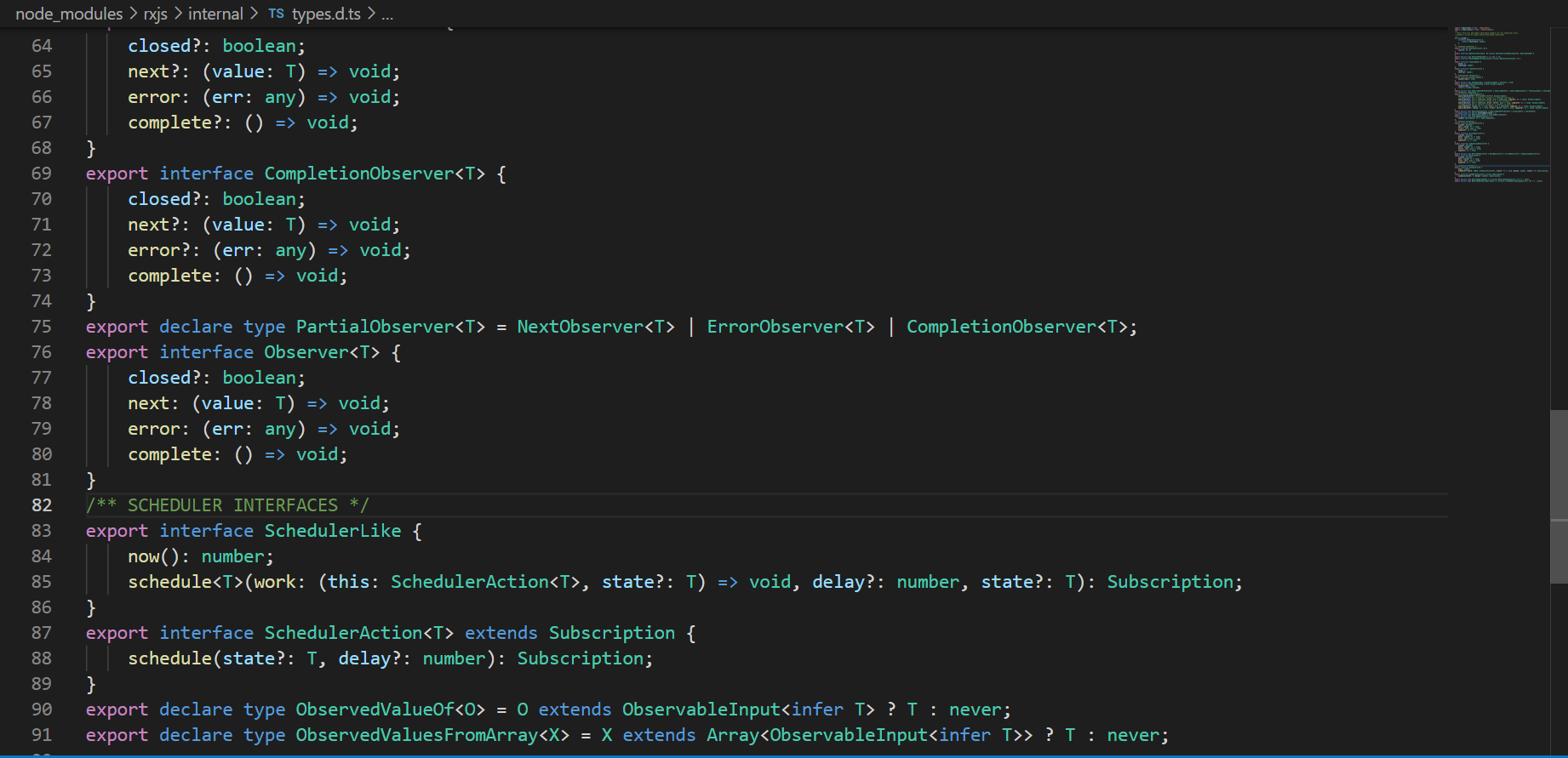The width and height of the screenshot is (1568, 758).
Task: Click SchedulerAction<T> interface name on line 87
Action: click(x=358, y=633)
